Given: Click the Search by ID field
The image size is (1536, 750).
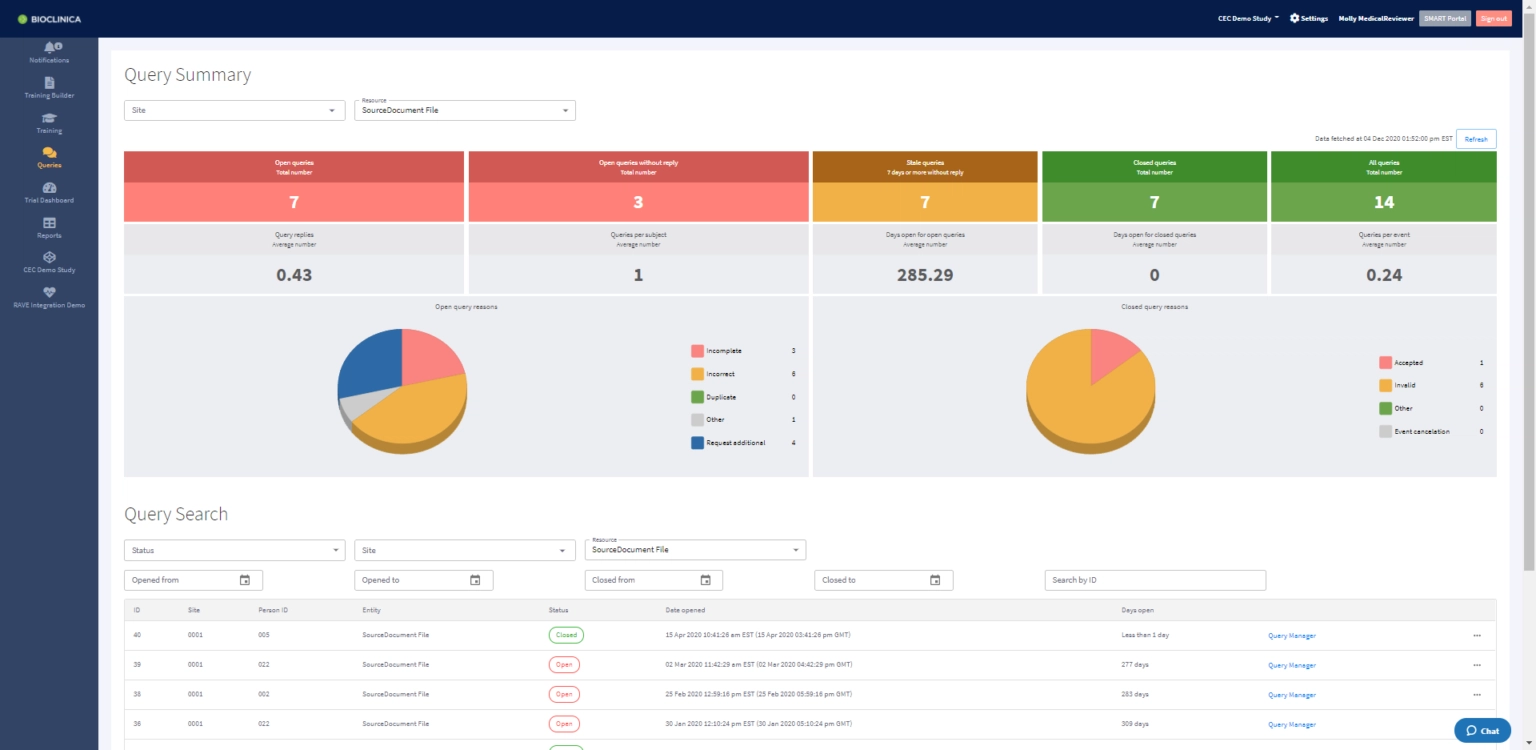Looking at the screenshot, I should [x=1155, y=579].
